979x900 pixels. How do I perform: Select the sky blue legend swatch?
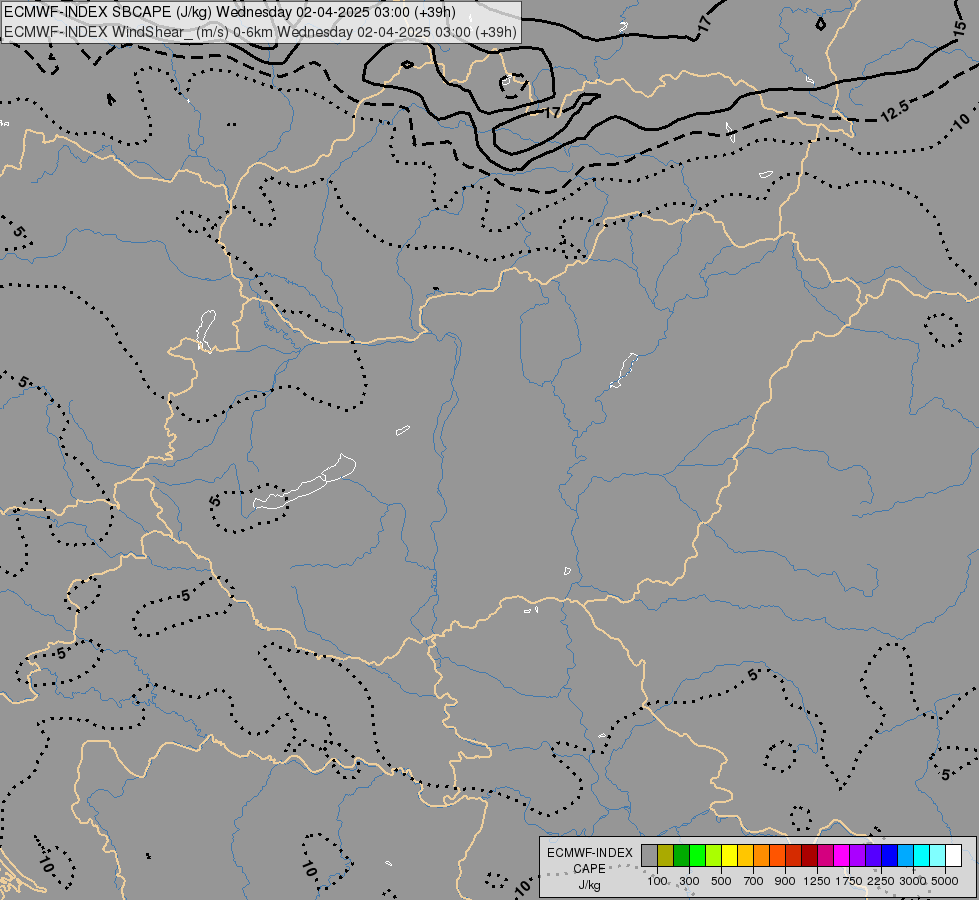(x=906, y=855)
